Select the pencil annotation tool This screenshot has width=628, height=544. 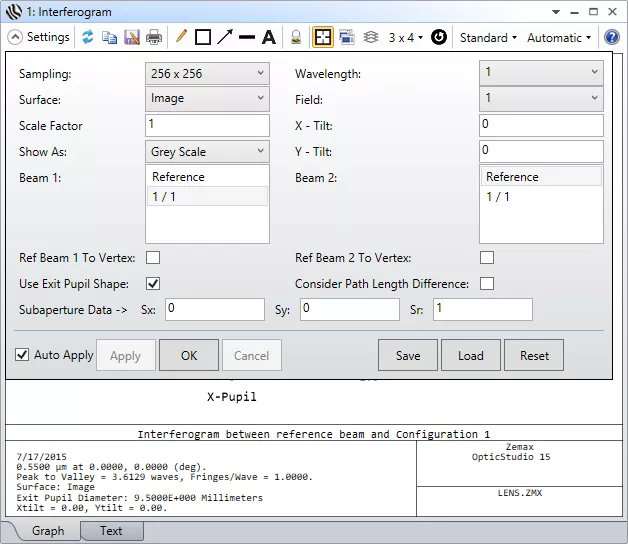click(181, 37)
